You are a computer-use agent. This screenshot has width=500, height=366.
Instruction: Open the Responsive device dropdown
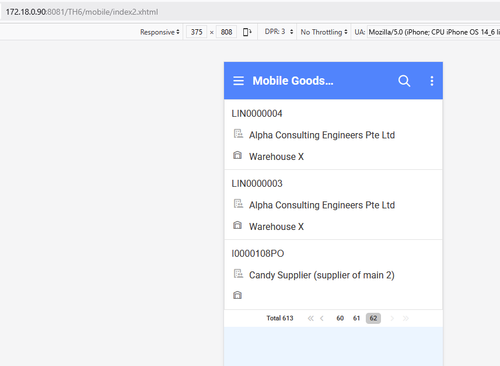pos(160,32)
